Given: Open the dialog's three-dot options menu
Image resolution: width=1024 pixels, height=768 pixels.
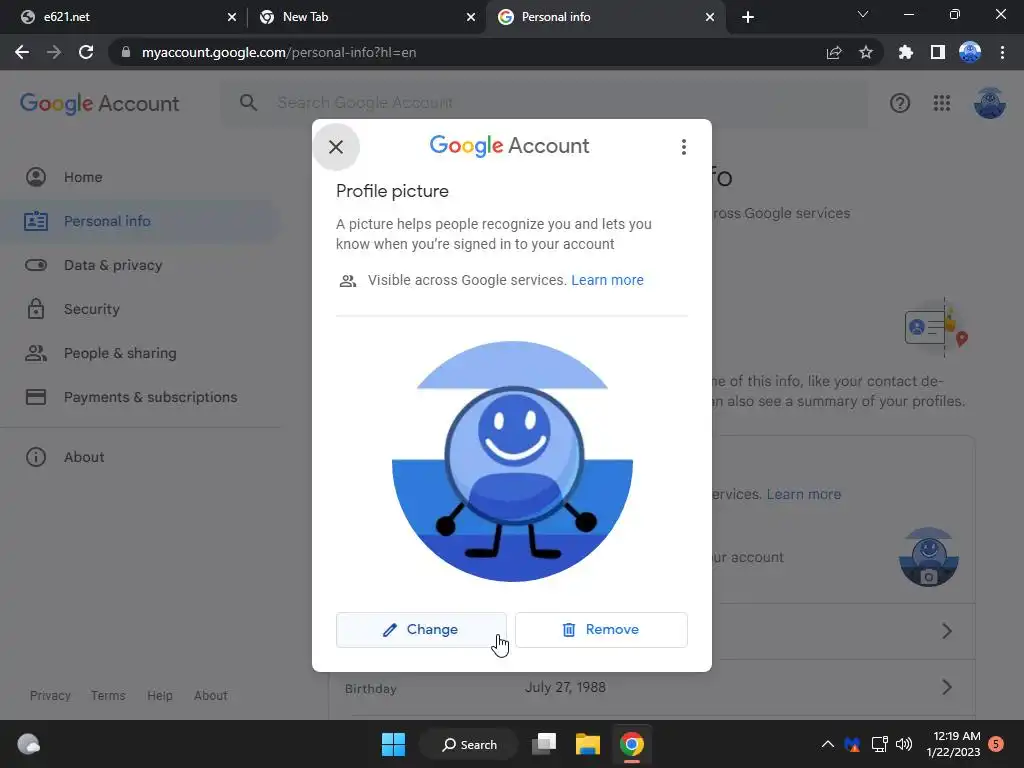Looking at the screenshot, I should point(684,147).
